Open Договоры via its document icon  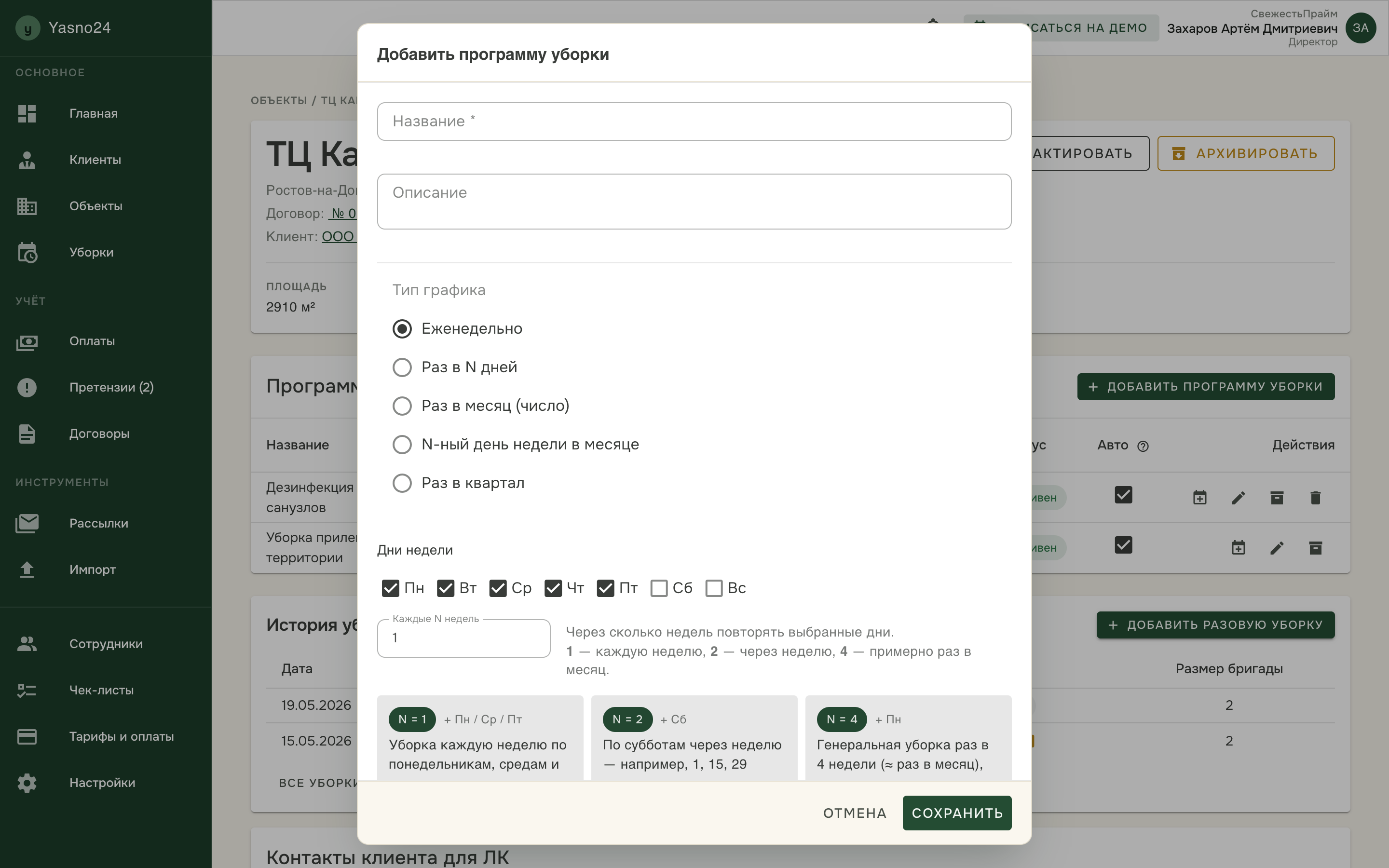(27, 434)
